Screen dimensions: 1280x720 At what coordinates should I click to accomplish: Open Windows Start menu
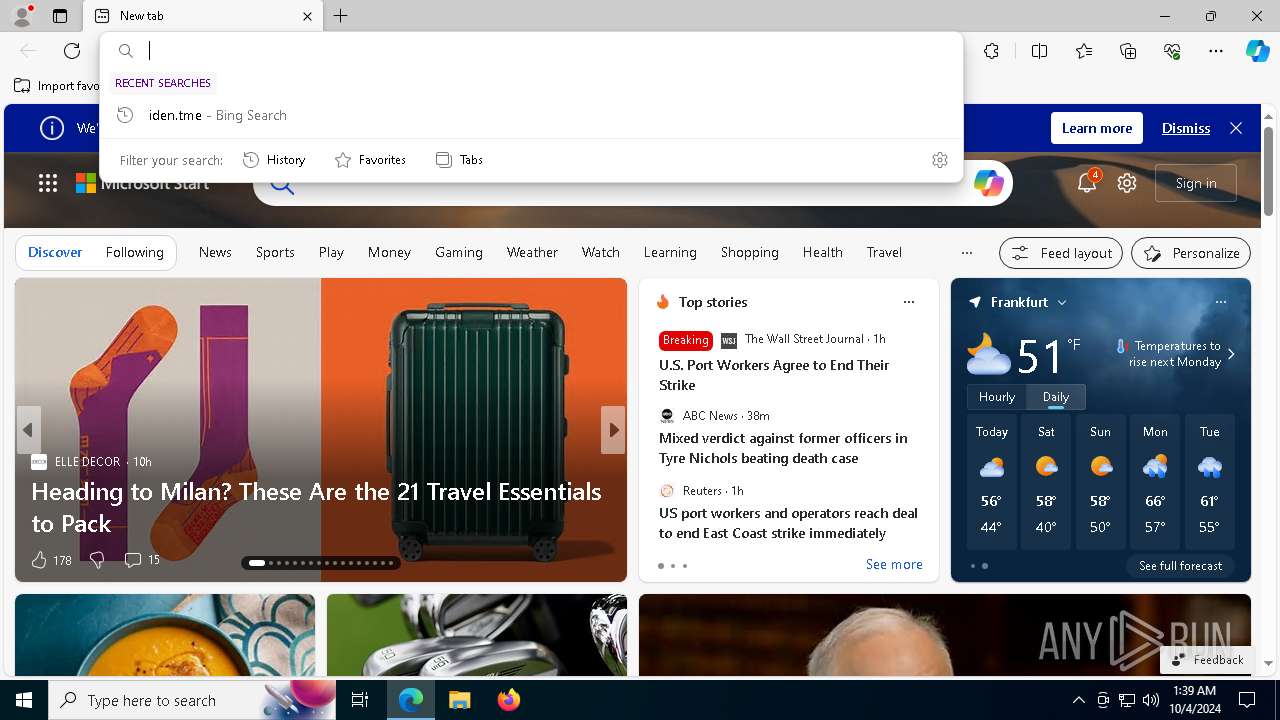pyautogui.click(x=24, y=700)
